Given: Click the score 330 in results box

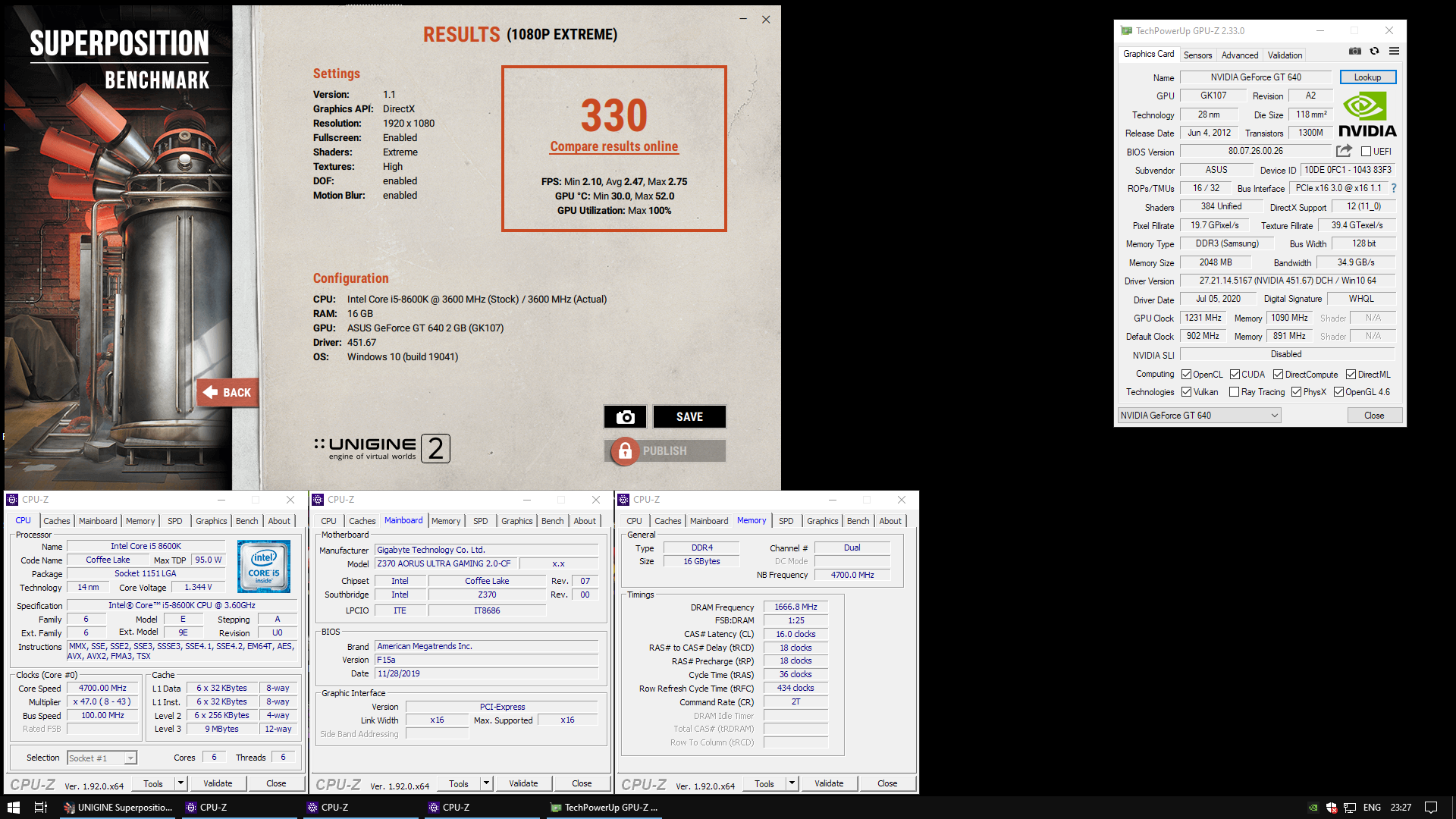Looking at the screenshot, I should (x=614, y=115).
